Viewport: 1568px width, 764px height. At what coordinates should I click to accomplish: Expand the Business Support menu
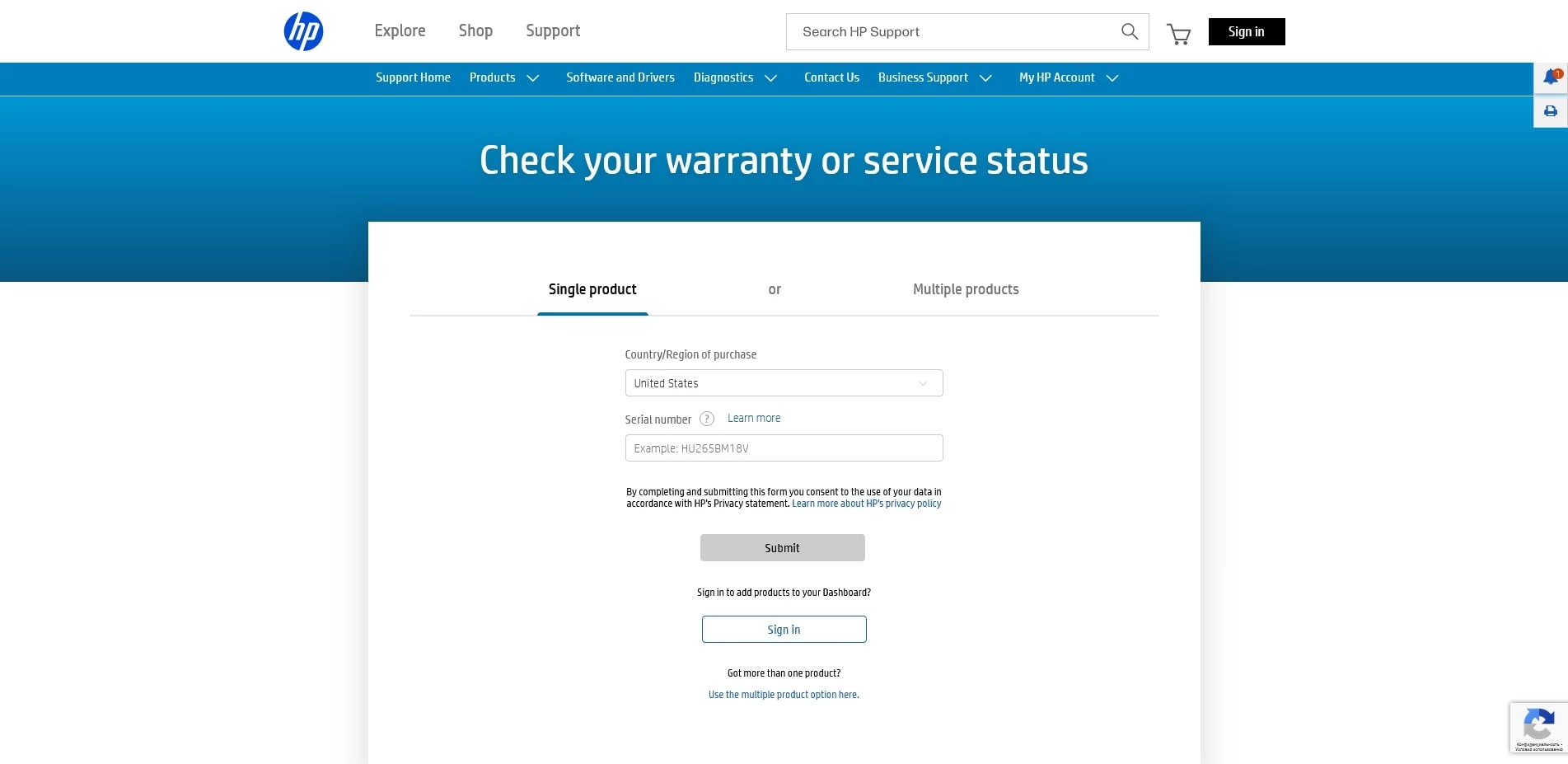(x=934, y=77)
